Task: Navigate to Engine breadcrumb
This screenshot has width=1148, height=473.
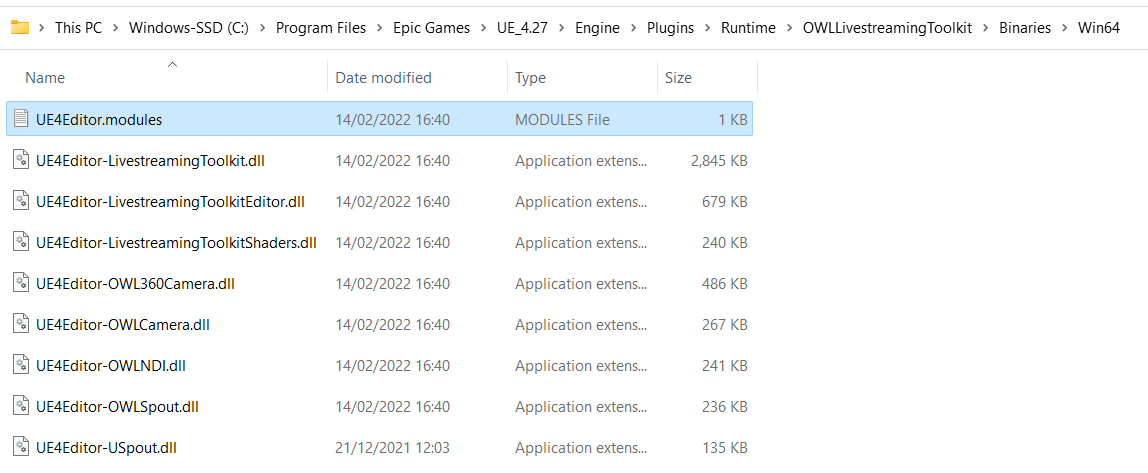Action: pyautogui.click(x=597, y=28)
